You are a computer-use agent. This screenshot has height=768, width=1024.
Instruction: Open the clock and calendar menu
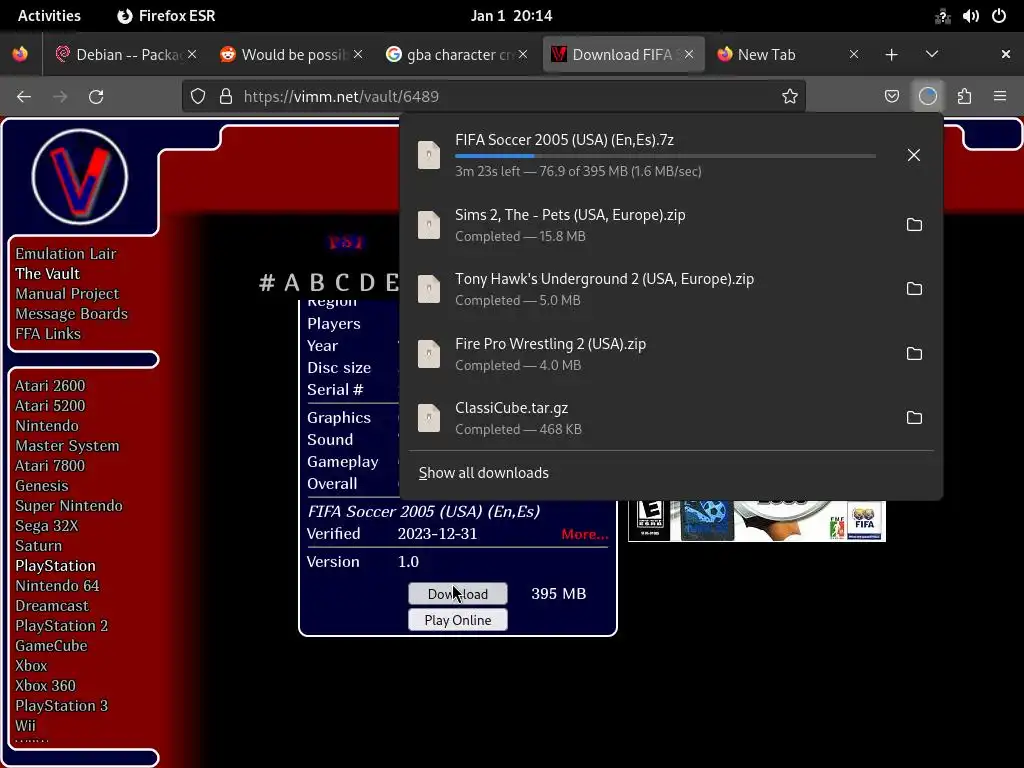(x=511, y=16)
